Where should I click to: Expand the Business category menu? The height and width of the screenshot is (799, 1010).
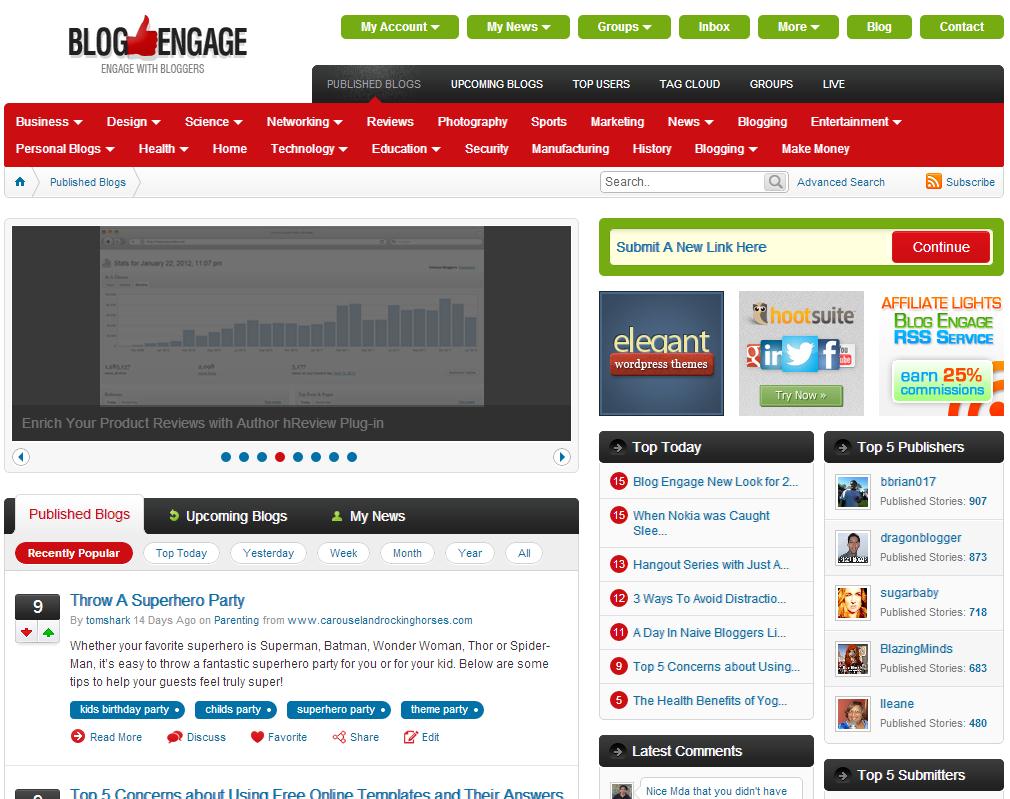pos(49,122)
